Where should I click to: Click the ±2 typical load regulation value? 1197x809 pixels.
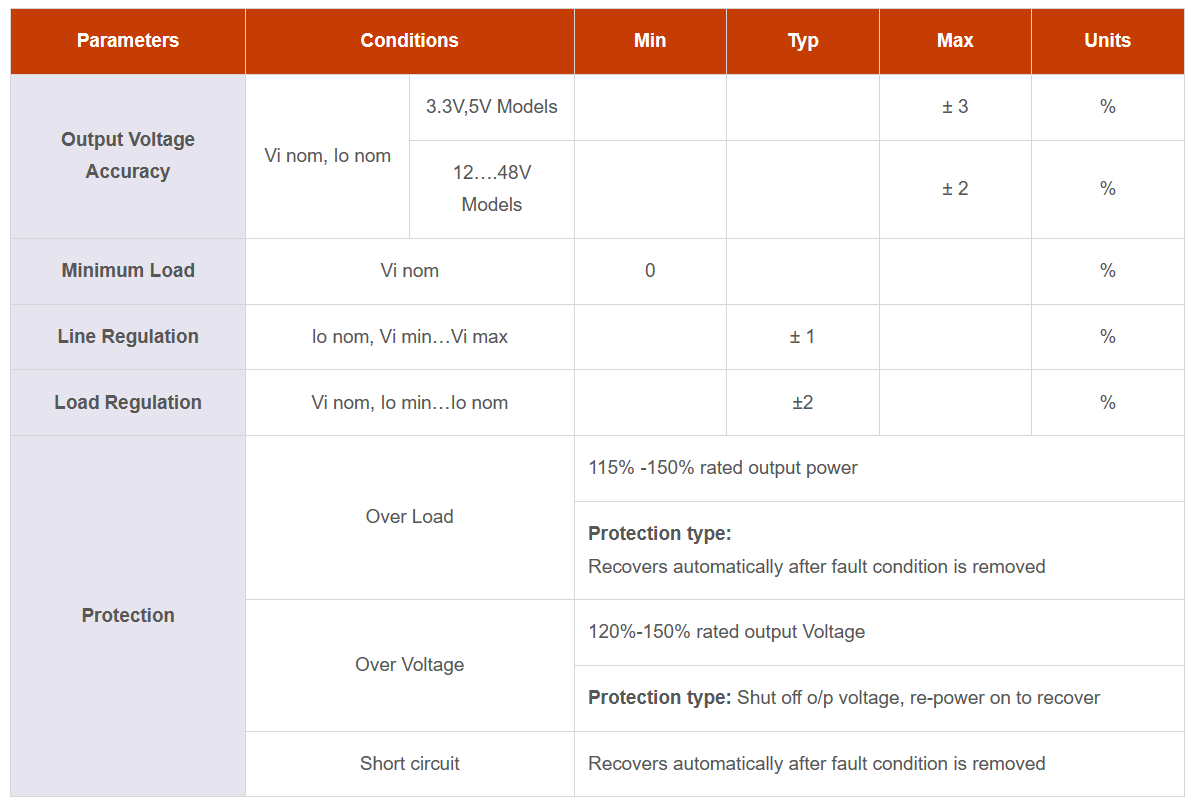pyautogui.click(x=802, y=402)
